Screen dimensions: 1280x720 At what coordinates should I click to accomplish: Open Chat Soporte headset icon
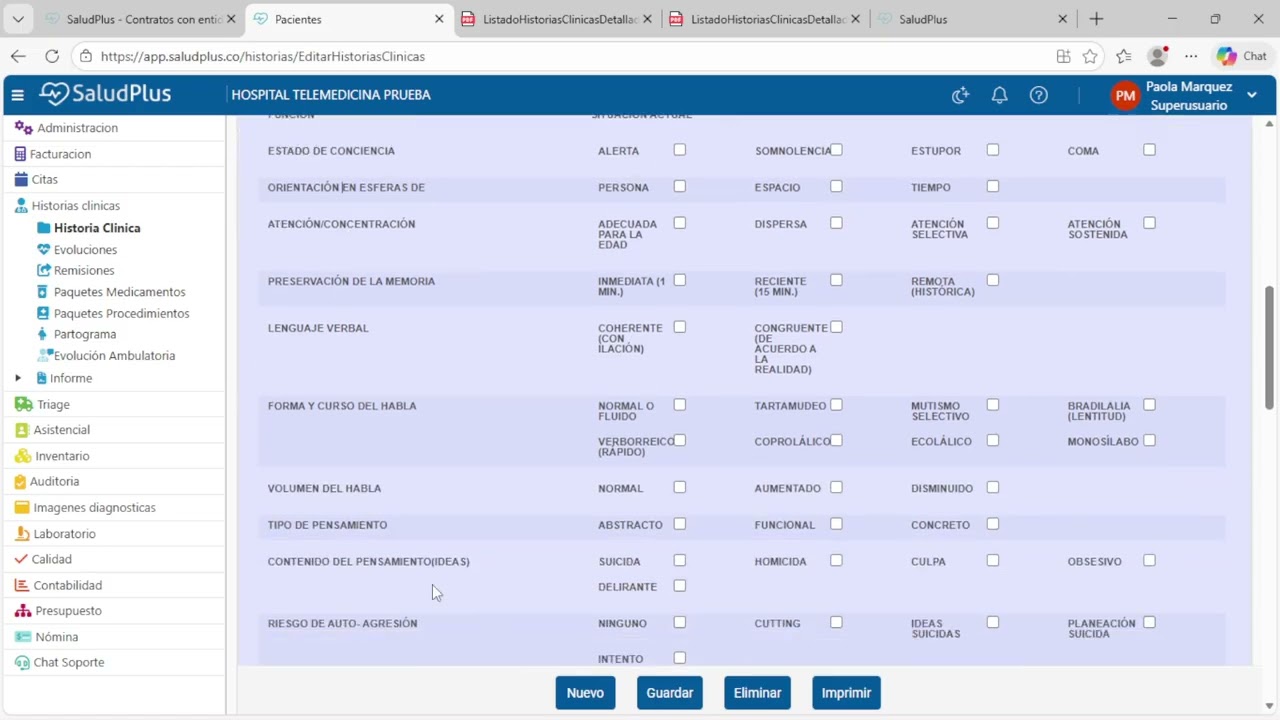(x=23, y=662)
